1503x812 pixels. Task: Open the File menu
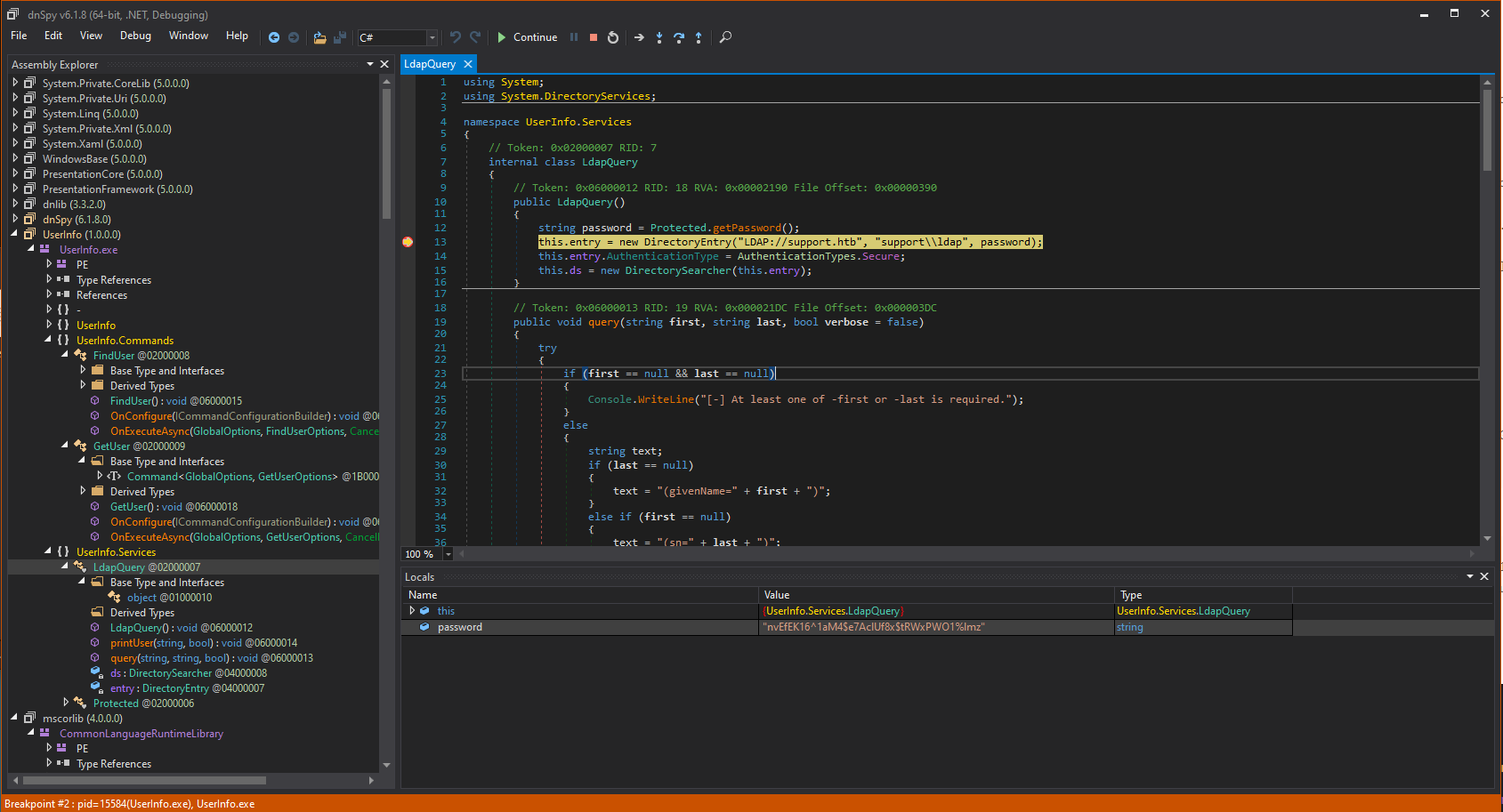click(19, 36)
